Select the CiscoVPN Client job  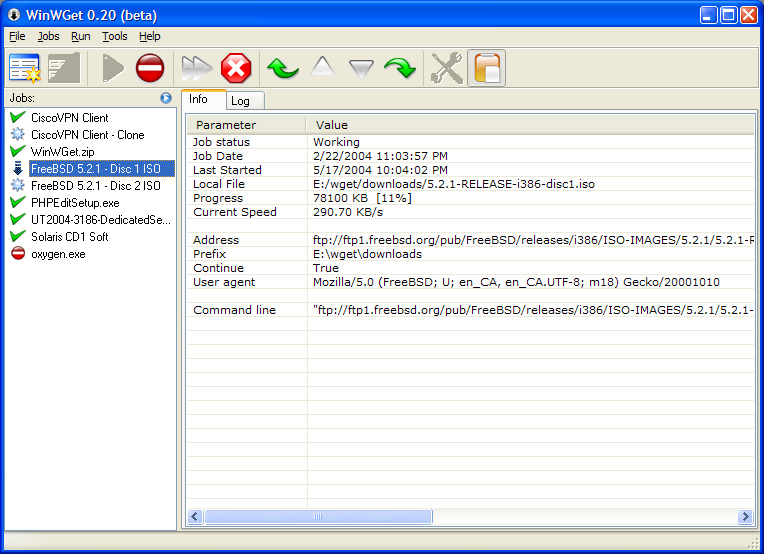[70, 118]
